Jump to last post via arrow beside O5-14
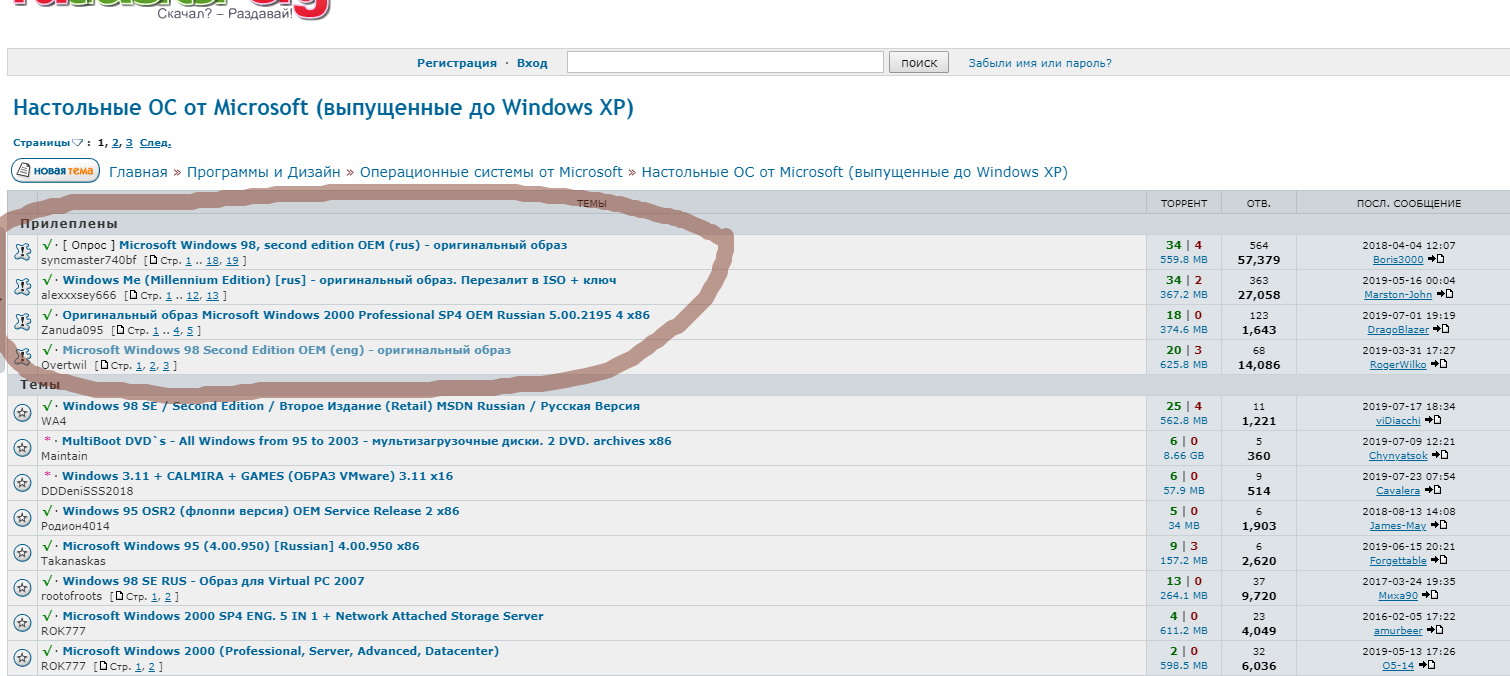The width and height of the screenshot is (1510, 676). click(x=1425, y=666)
